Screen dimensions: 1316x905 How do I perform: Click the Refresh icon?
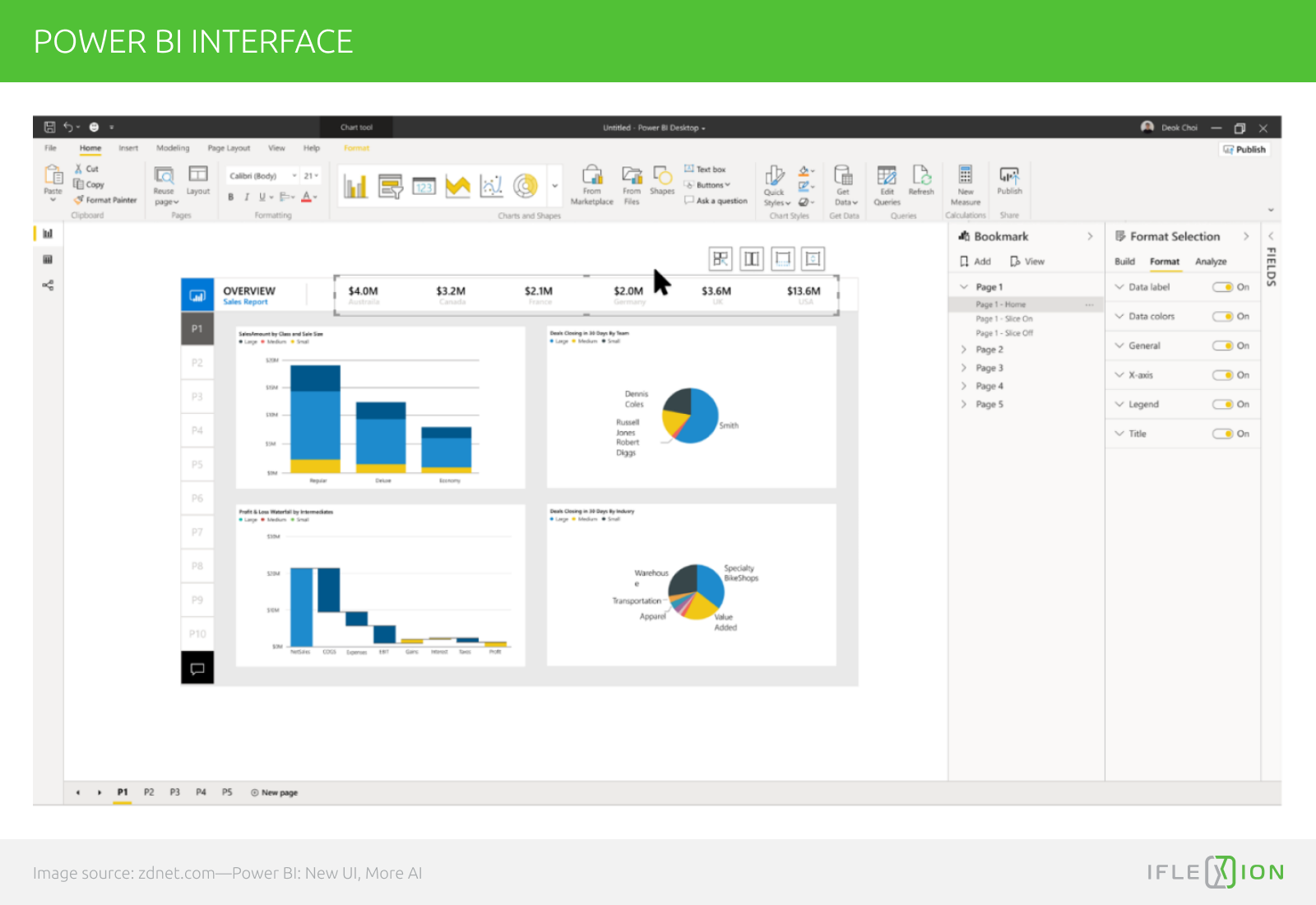pos(921,174)
